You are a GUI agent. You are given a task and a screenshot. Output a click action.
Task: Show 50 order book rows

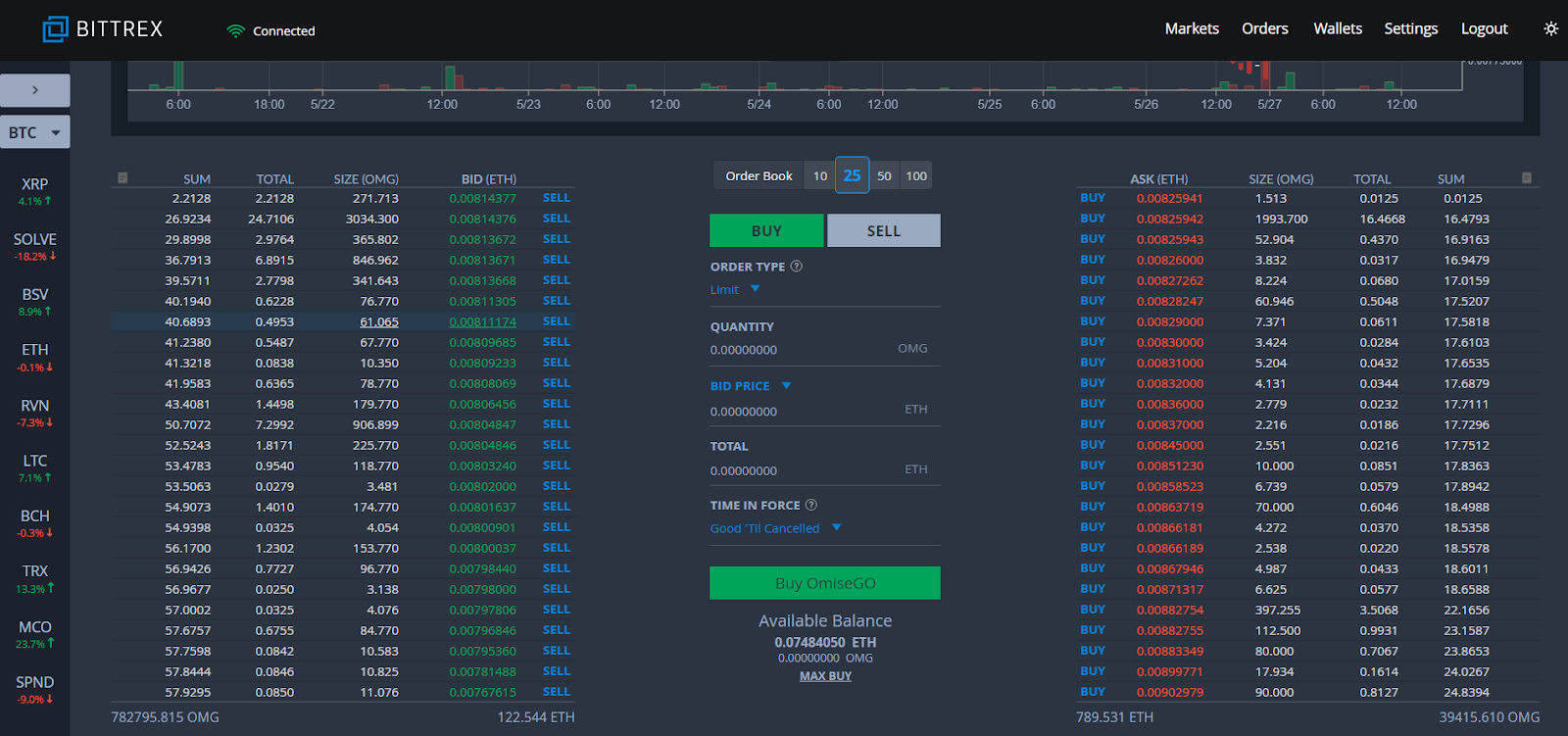(884, 176)
